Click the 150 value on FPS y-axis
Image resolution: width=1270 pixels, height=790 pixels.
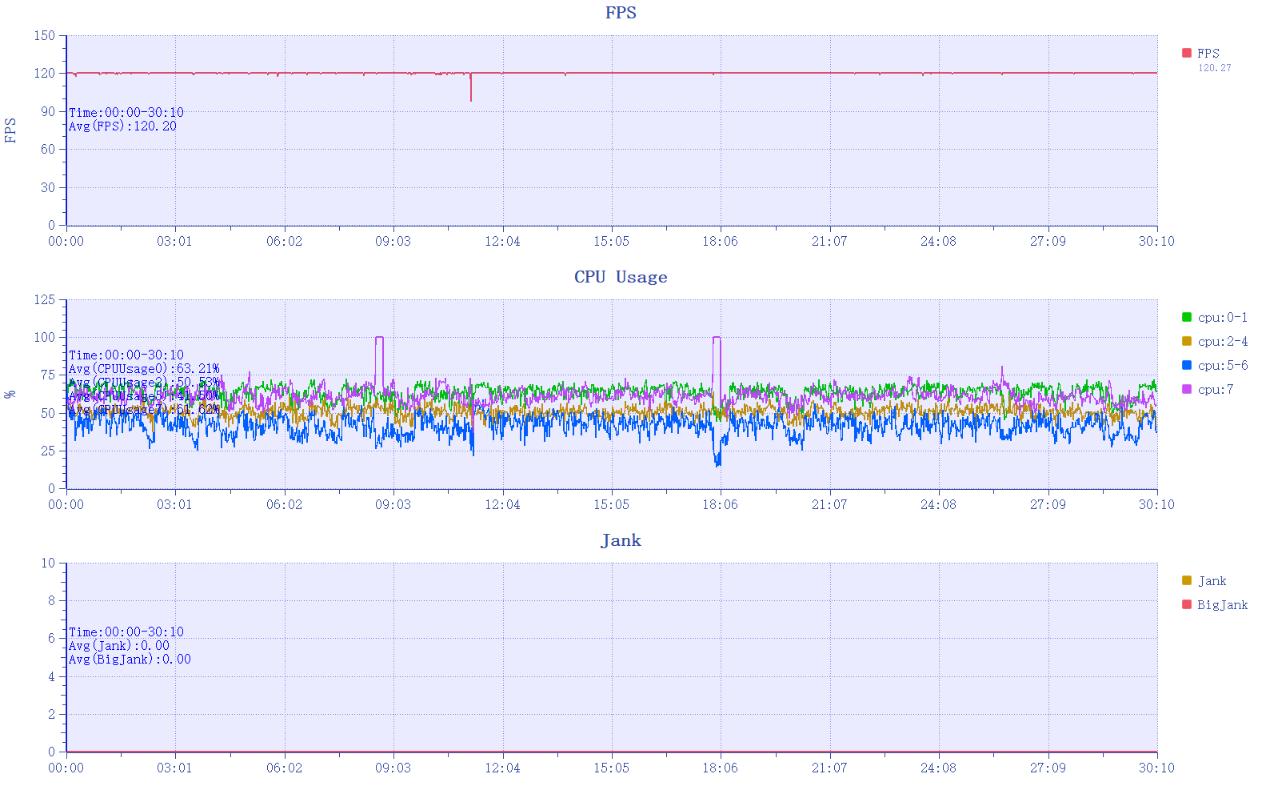44,36
